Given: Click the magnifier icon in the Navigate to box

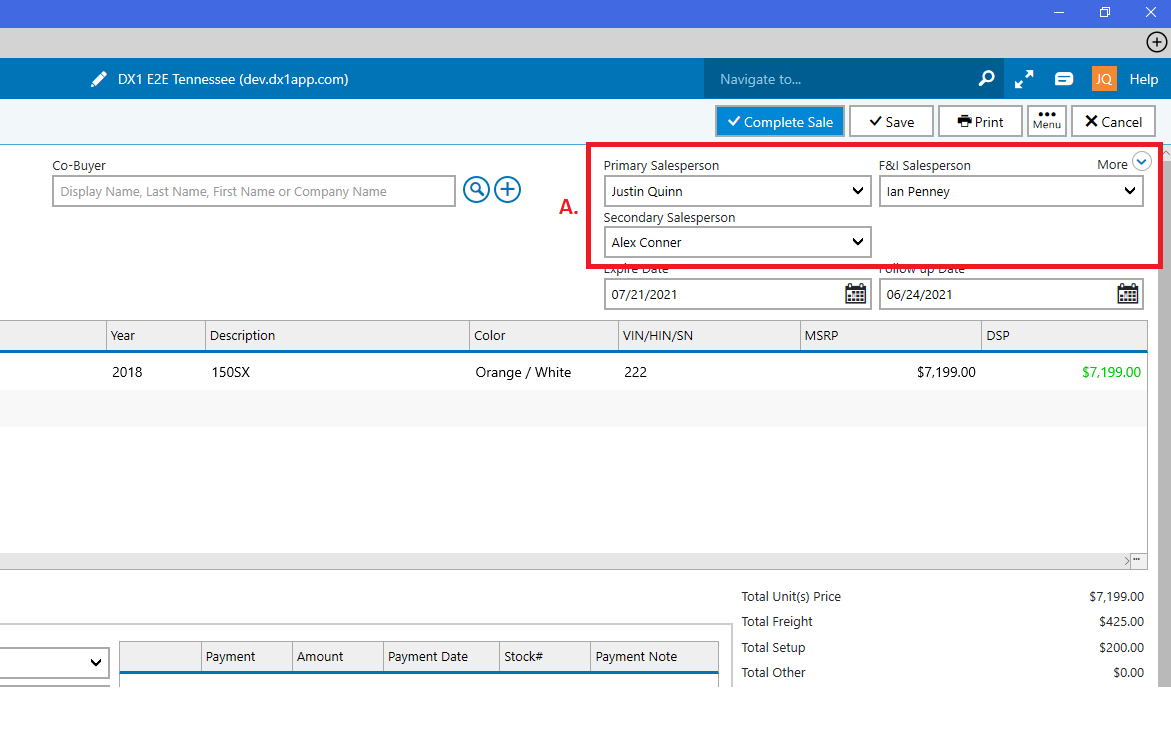Looking at the screenshot, I should pyautogui.click(x=987, y=78).
